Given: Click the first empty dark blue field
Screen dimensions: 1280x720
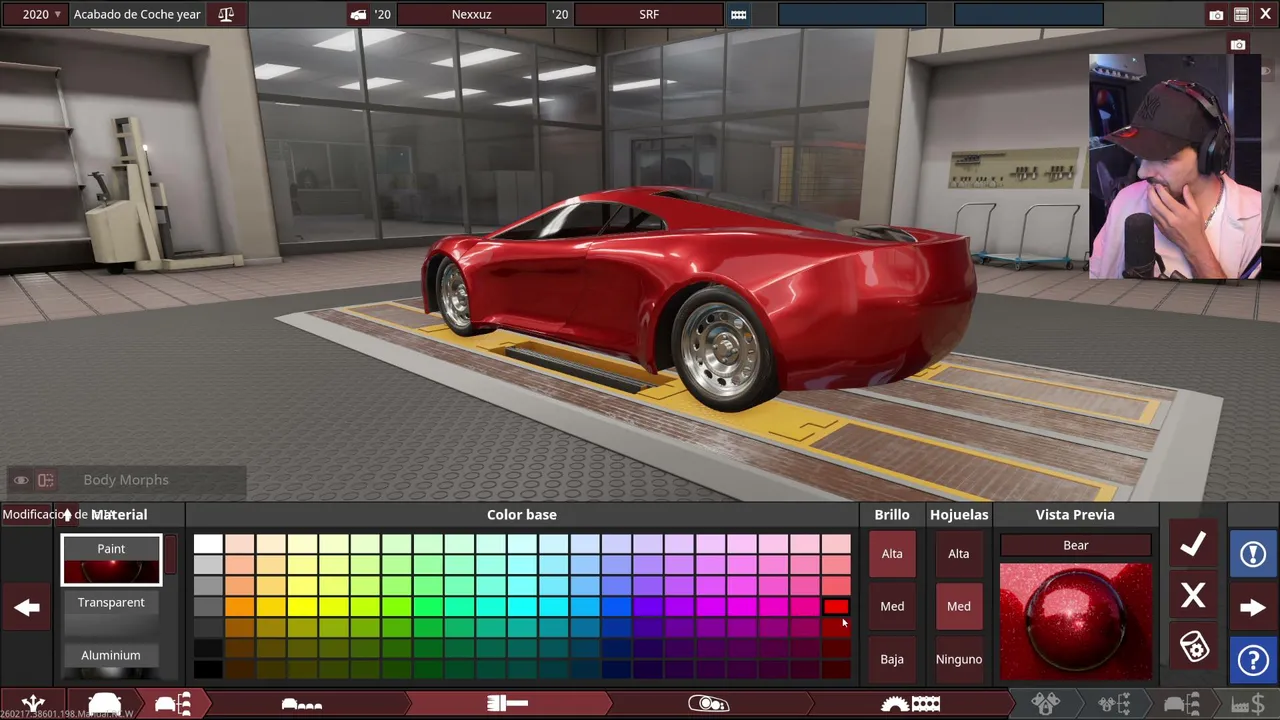Looking at the screenshot, I should (x=852, y=15).
